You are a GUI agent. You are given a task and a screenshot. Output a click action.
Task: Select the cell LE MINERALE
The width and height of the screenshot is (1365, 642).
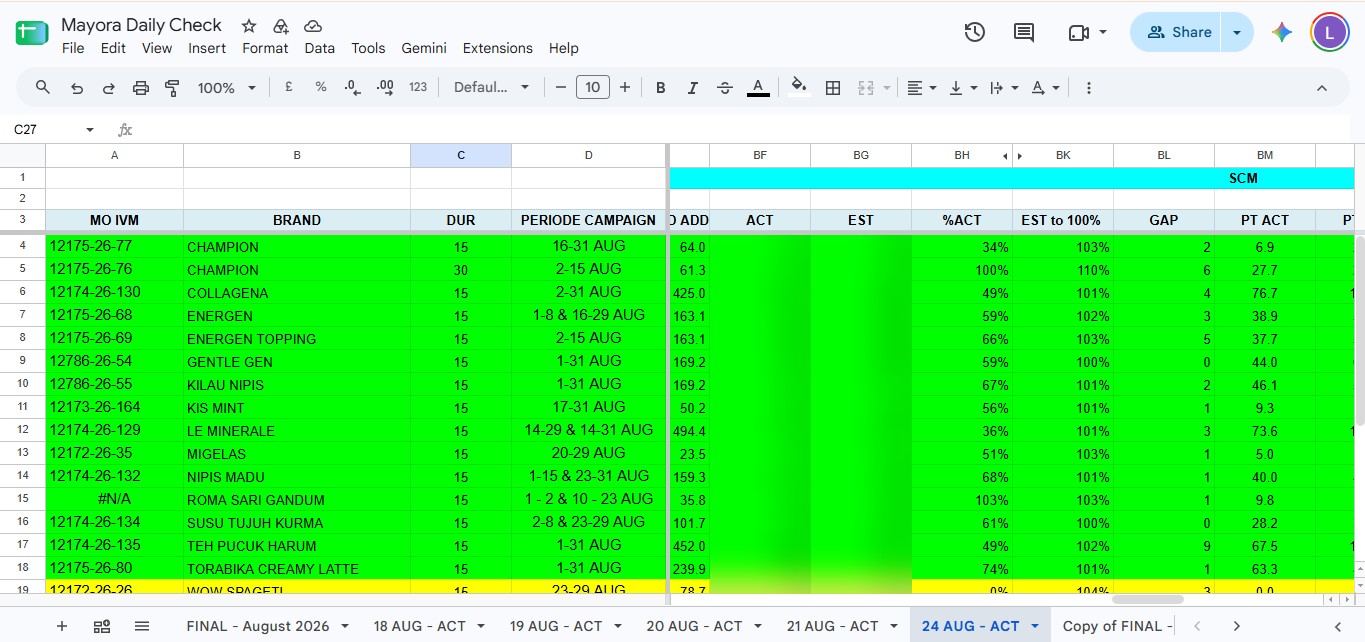point(297,431)
